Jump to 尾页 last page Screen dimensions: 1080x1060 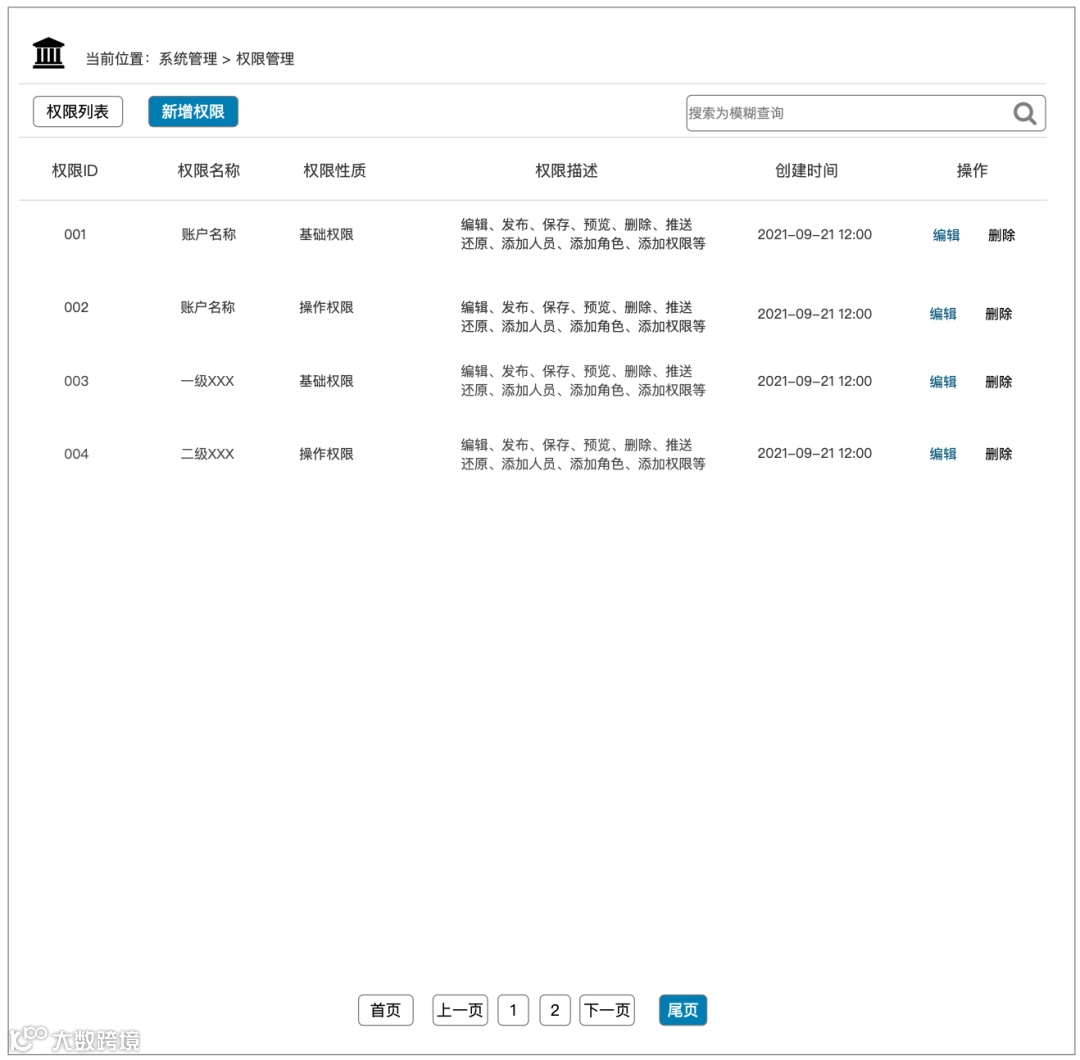pos(683,1010)
